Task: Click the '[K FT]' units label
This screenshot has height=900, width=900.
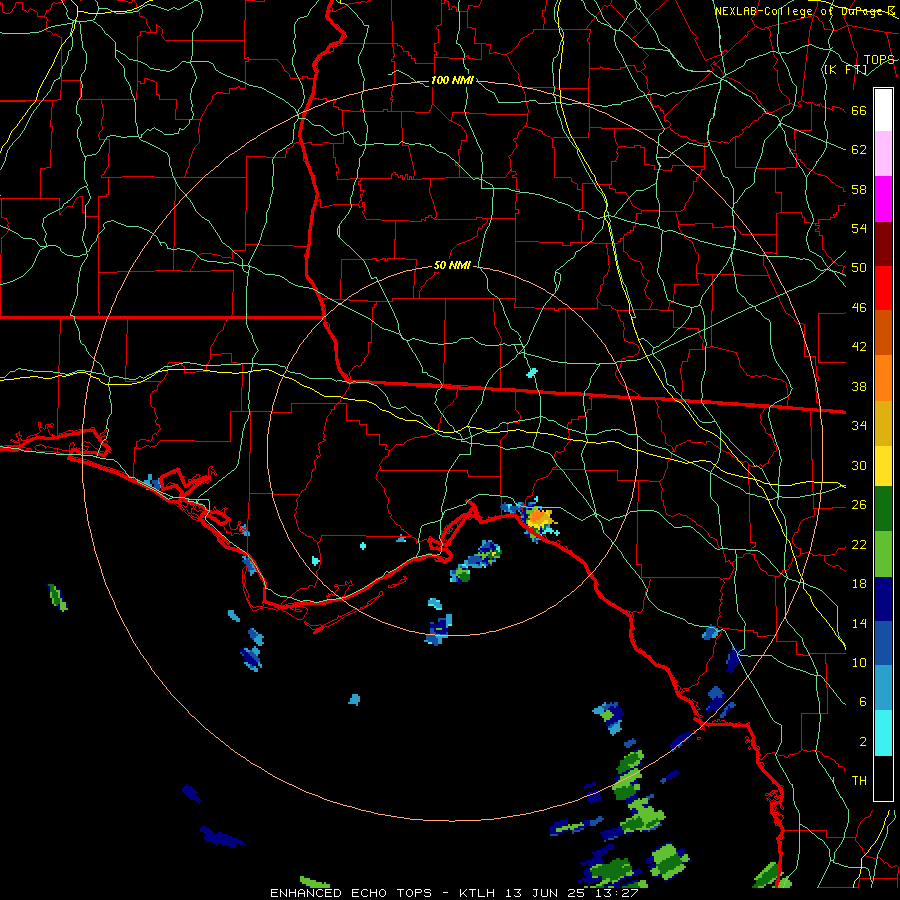Action: pyautogui.click(x=845, y=69)
